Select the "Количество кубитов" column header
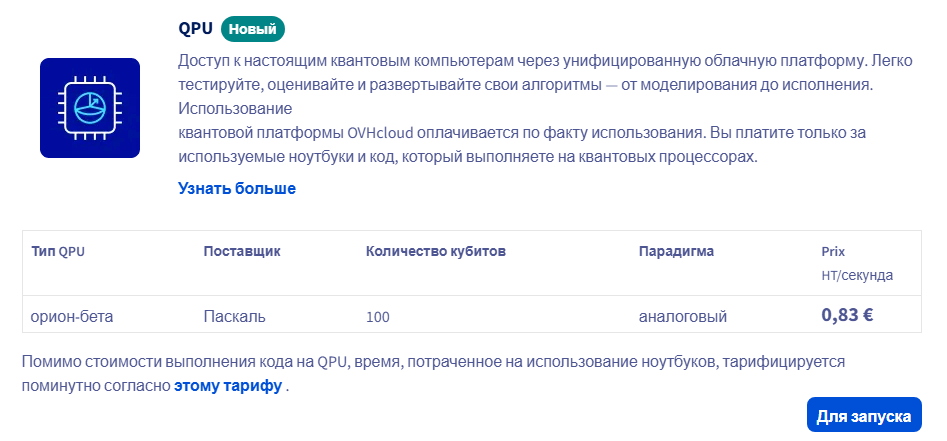Screen dimensions: 947x441 point(436,250)
